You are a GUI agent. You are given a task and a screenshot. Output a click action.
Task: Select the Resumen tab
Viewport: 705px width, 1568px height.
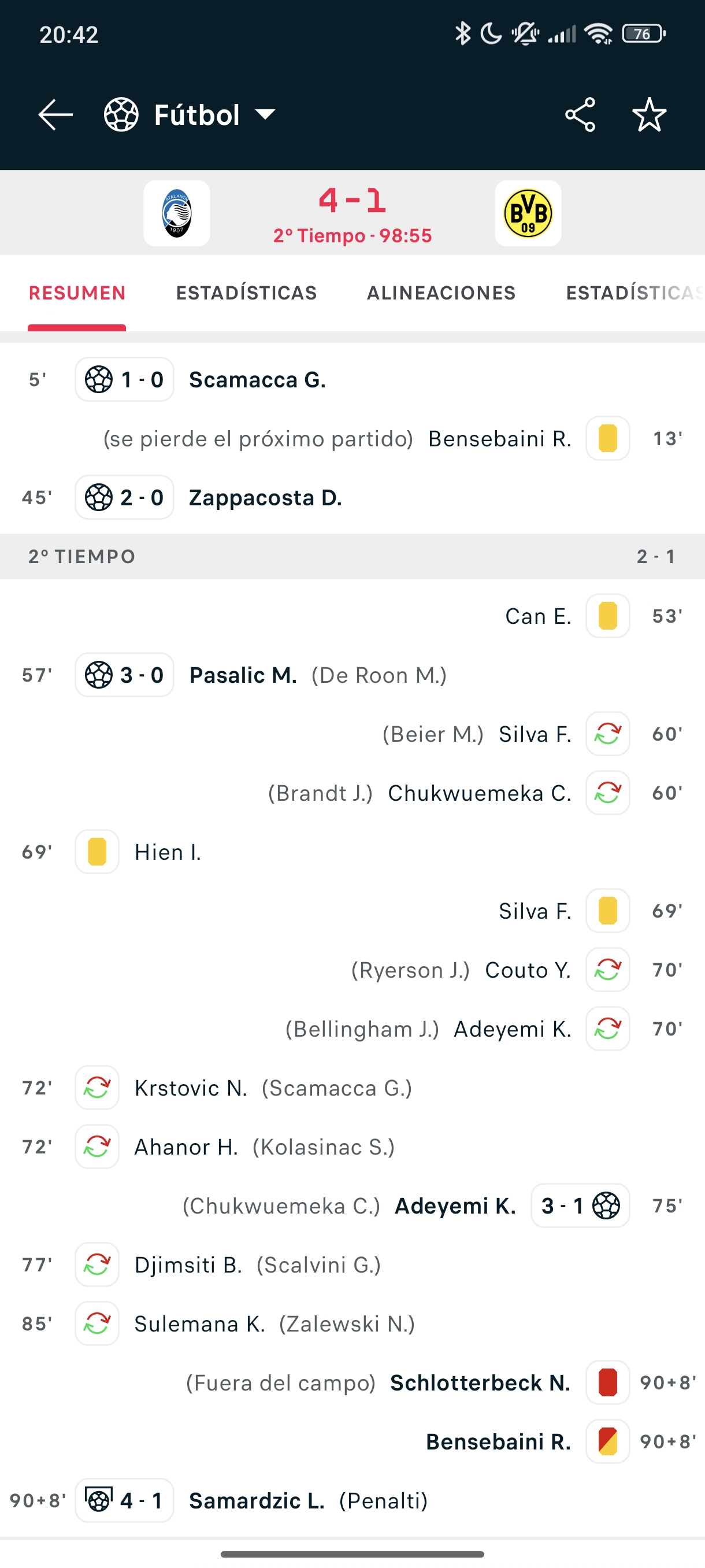point(77,293)
